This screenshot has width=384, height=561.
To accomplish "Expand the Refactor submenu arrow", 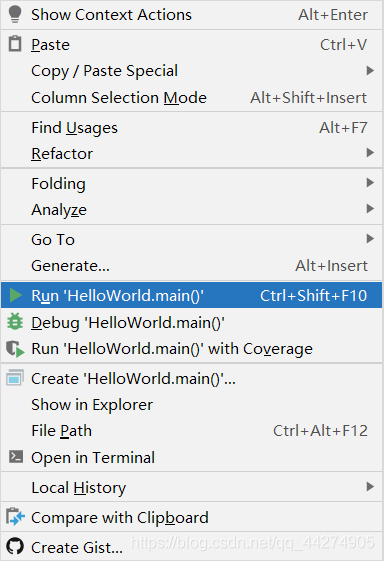I will point(370,153).
